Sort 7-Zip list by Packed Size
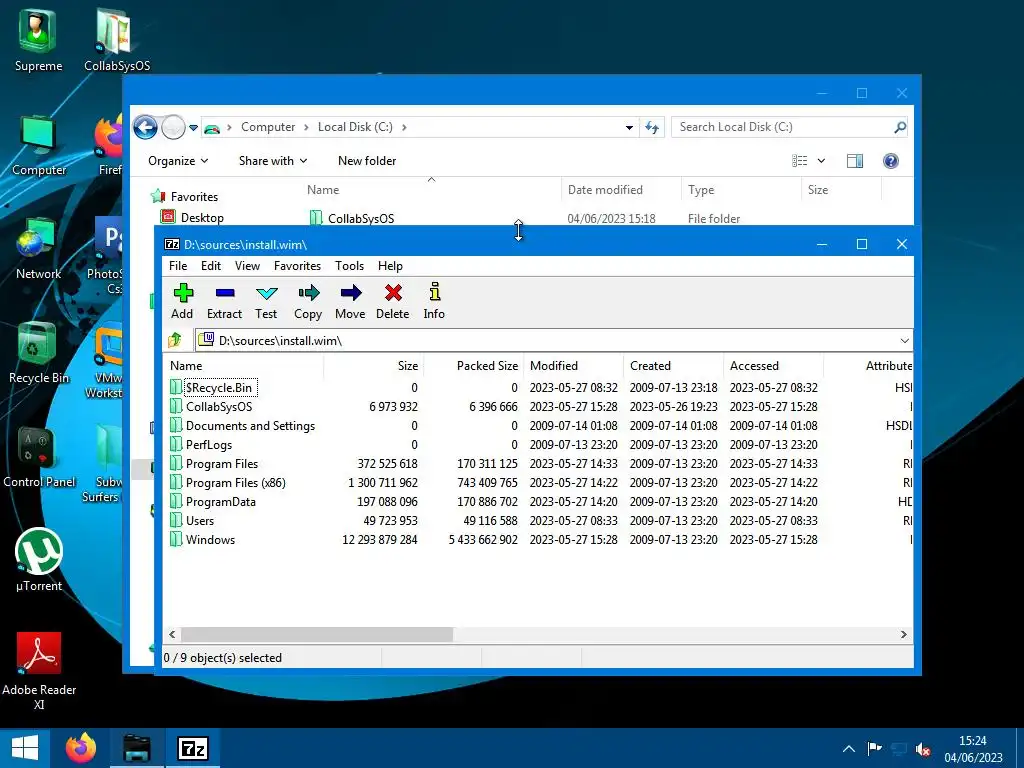The height and width of the screenshot is (768, 1024). click(473, 366)
